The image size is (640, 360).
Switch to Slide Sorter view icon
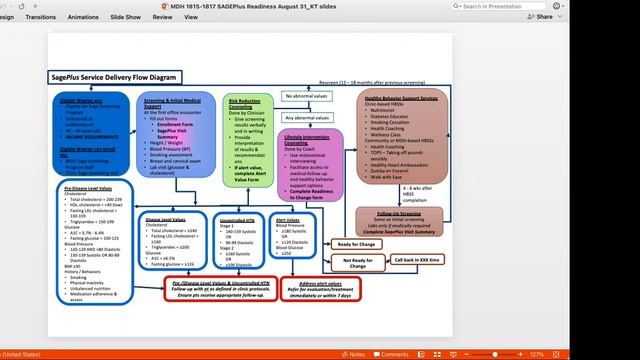(x=437, y=354)
